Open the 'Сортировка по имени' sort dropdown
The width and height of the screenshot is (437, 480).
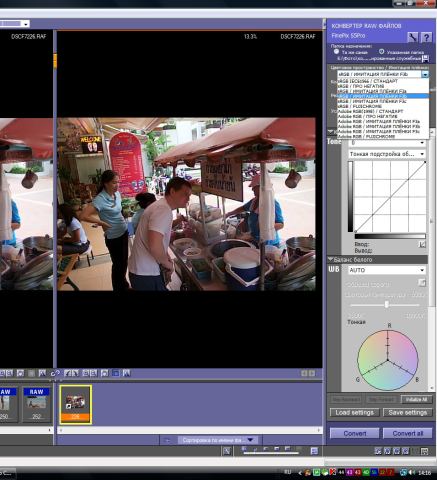(218, 440)
